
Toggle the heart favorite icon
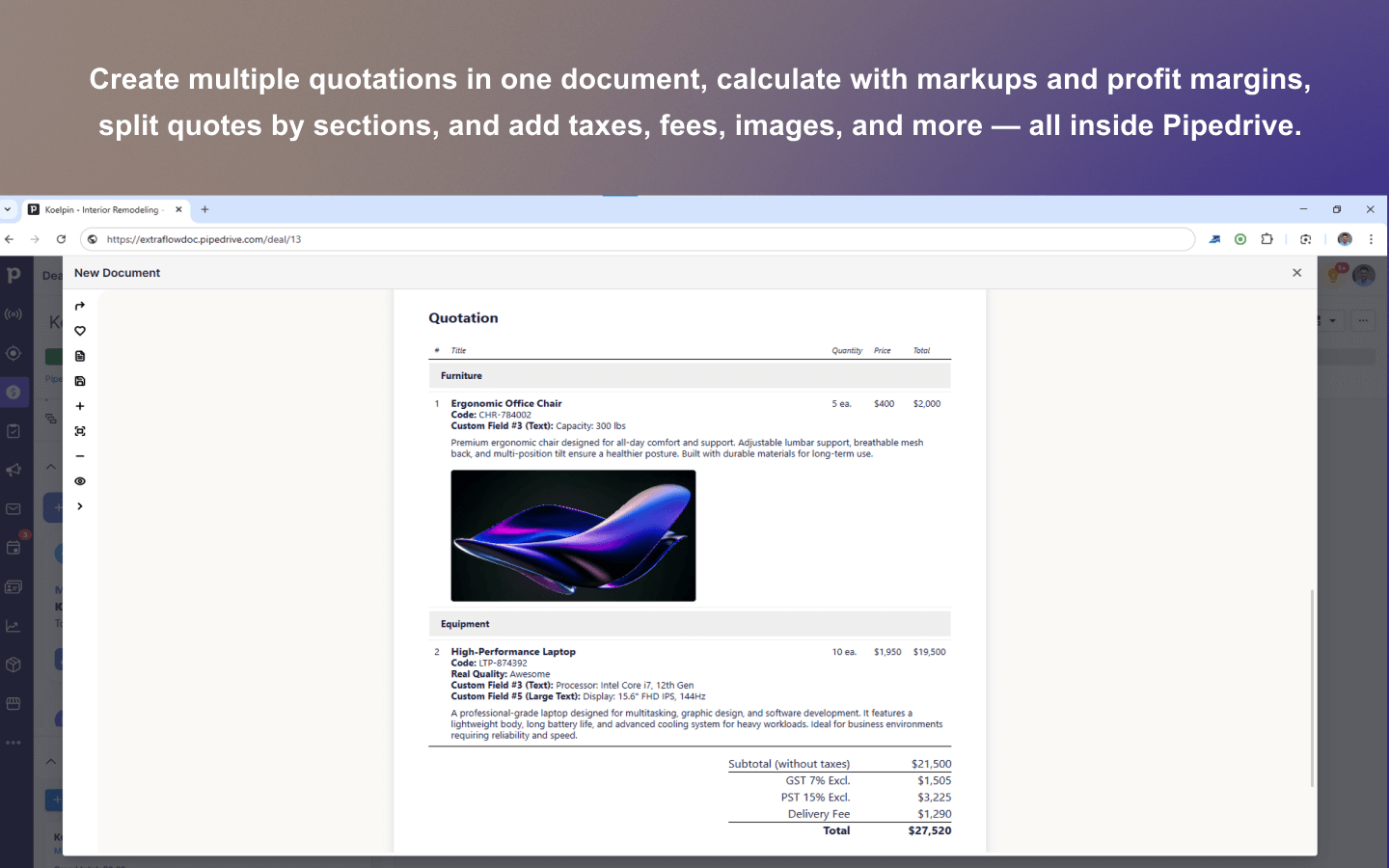(x=80, y=331)
